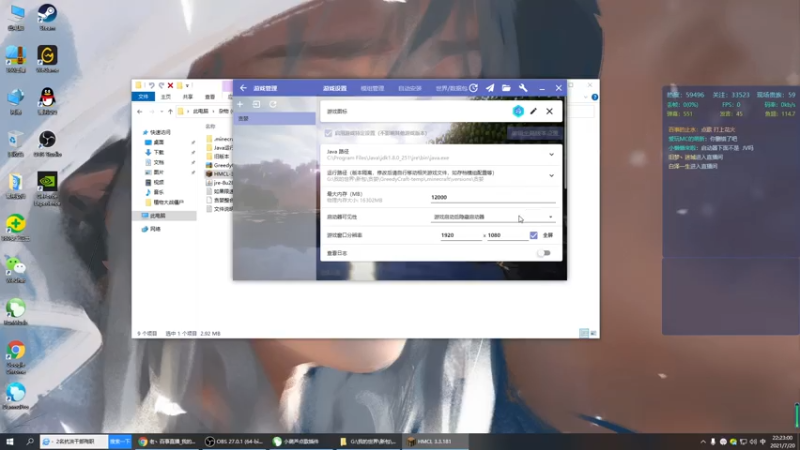Open Explorer's recent locations dropdown
The height and width of the screenshot is (450, 800).
click(x=161, y=111)
